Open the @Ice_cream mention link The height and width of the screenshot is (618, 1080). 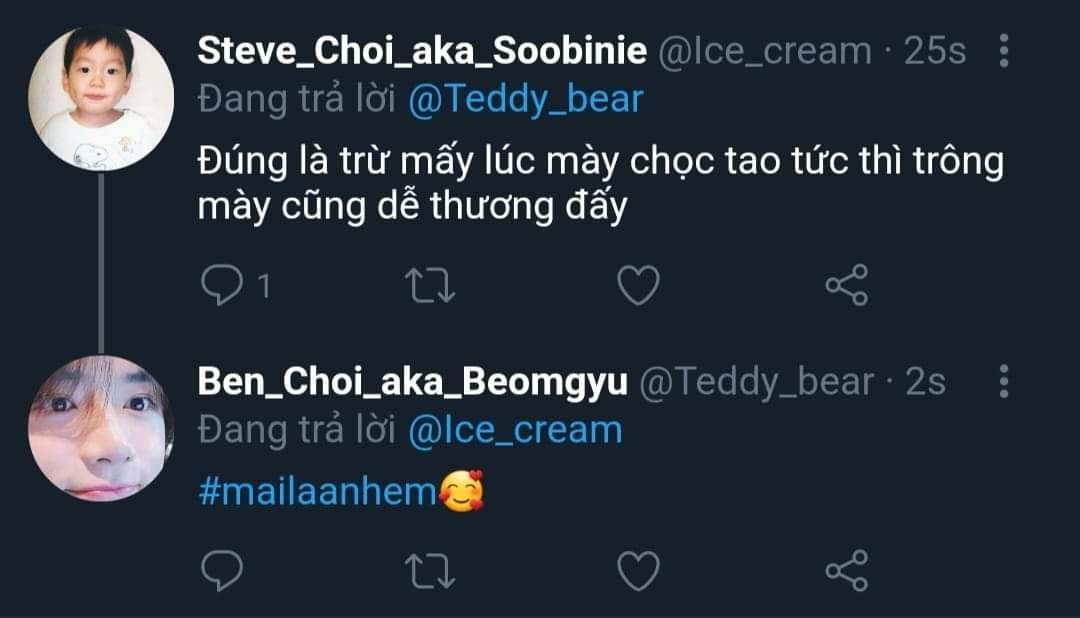pyautogui.click(x=515, y=430)
